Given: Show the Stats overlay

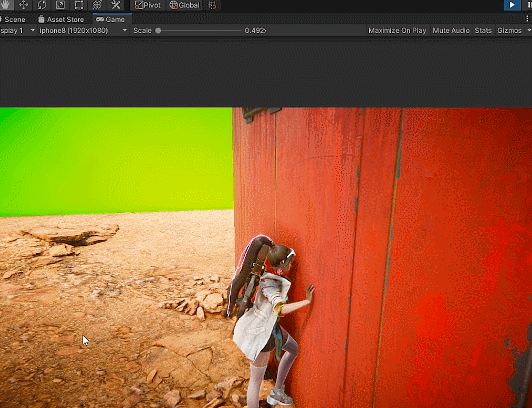Looking at the screenshot, I should 483,31.
